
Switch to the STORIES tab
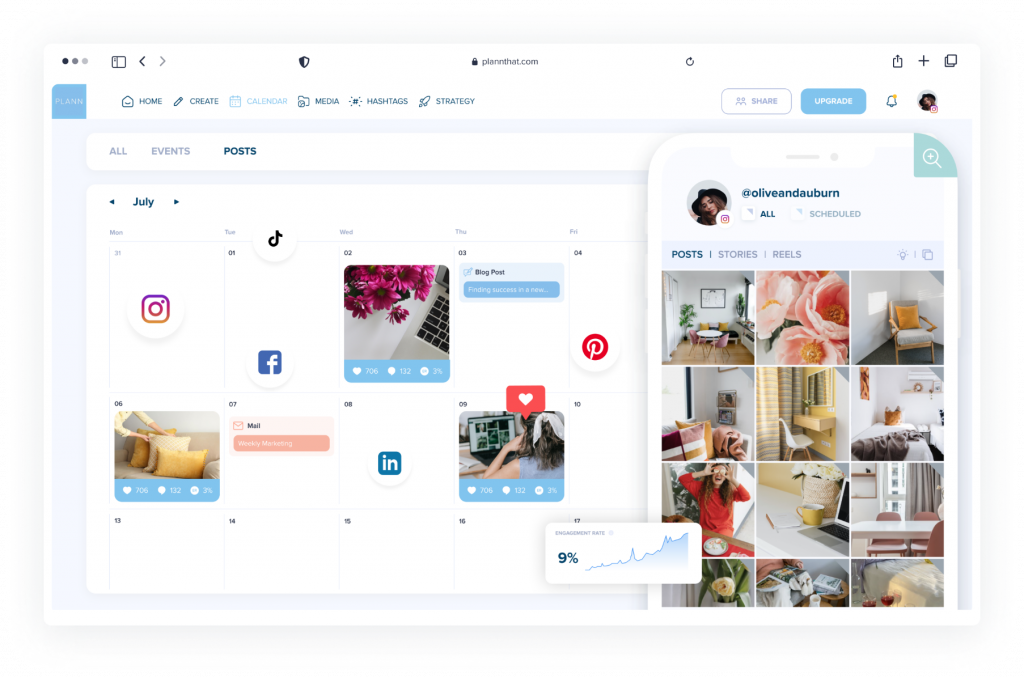coord(737,254)
